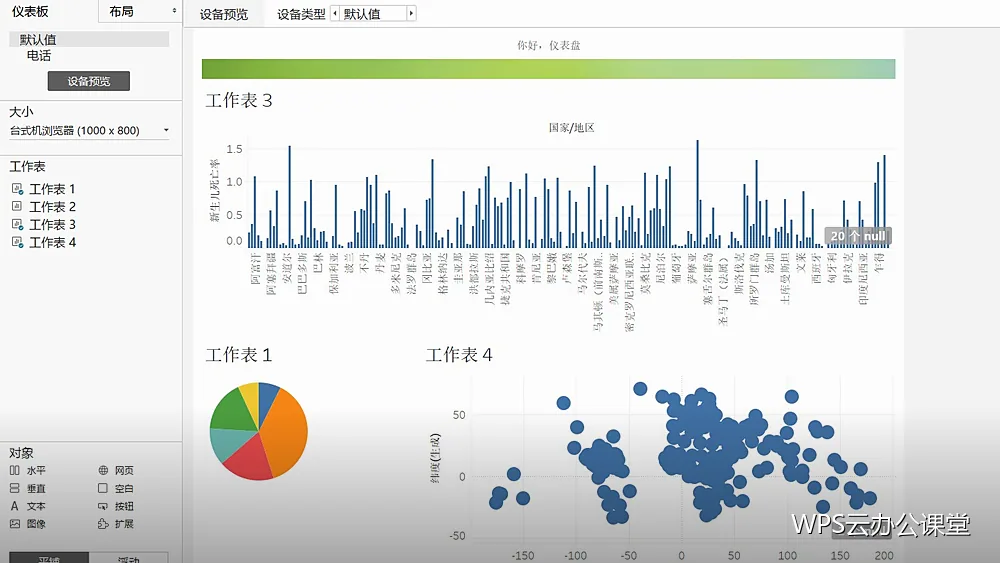Select the 你好，仪表盘 dashboard title
The height and width of the screenshot is (563, 1000).
548,45
